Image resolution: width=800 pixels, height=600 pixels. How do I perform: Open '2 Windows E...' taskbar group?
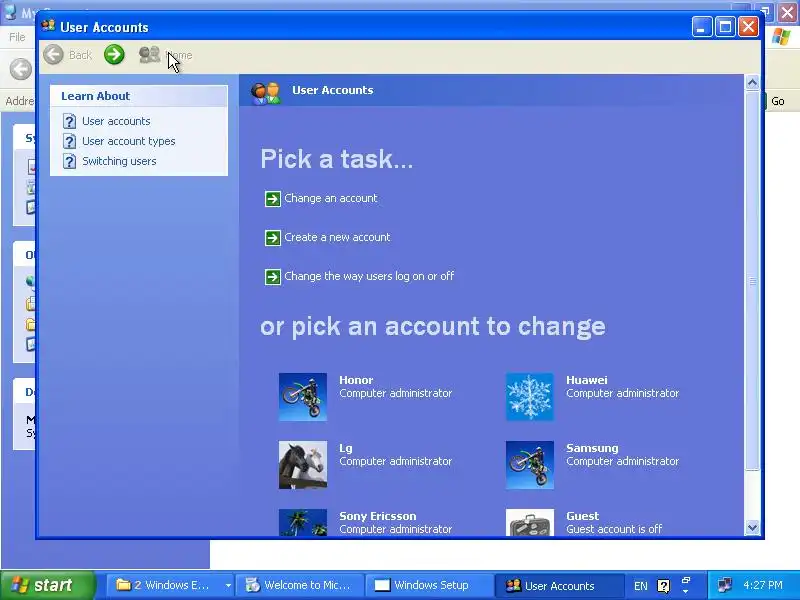[x=172, y=585]
